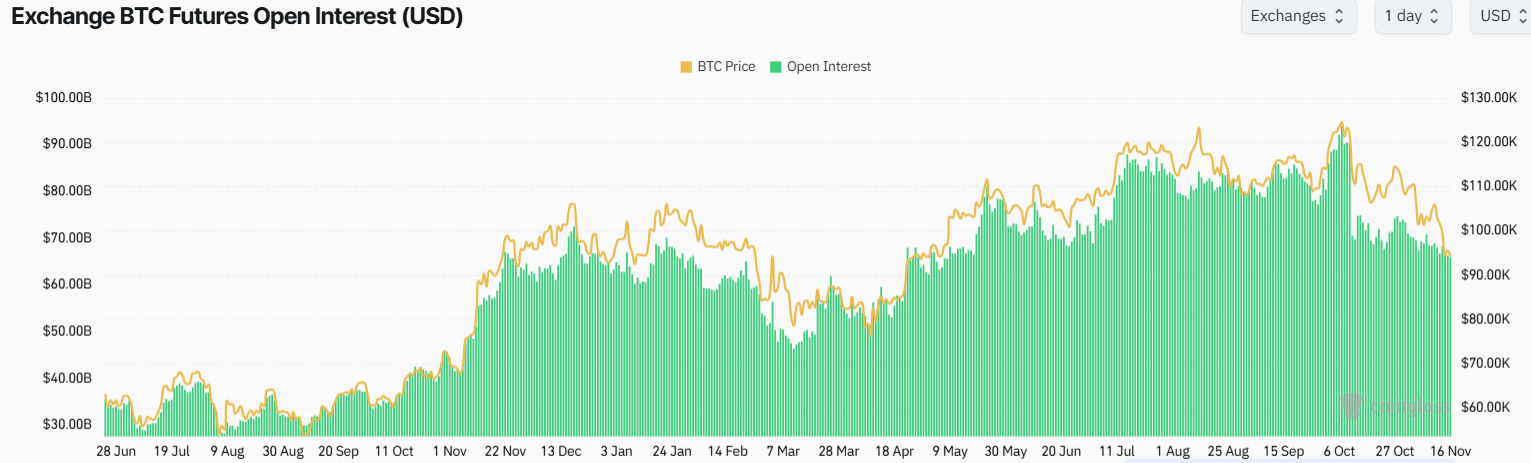The width and height of the screenshot is (1531, 463).
Task: Click the $130.00K right axis label
Action: [1489, 98]
